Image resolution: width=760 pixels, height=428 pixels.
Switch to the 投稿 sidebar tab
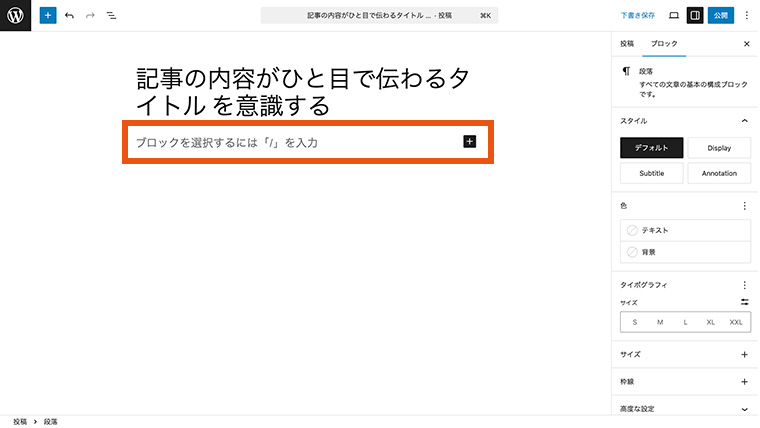click(x=627, y=44)
